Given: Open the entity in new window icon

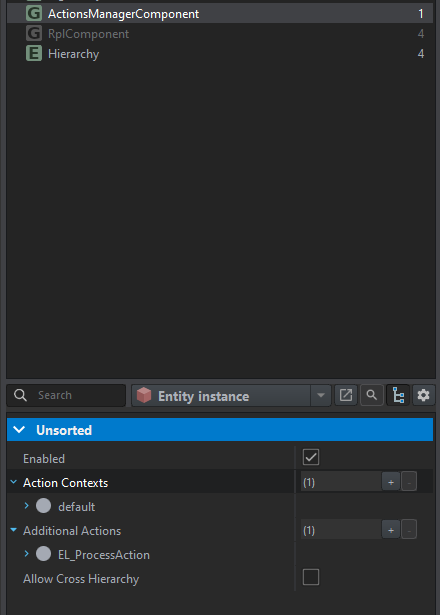Looking at the screenshot, I should point(345,395).
